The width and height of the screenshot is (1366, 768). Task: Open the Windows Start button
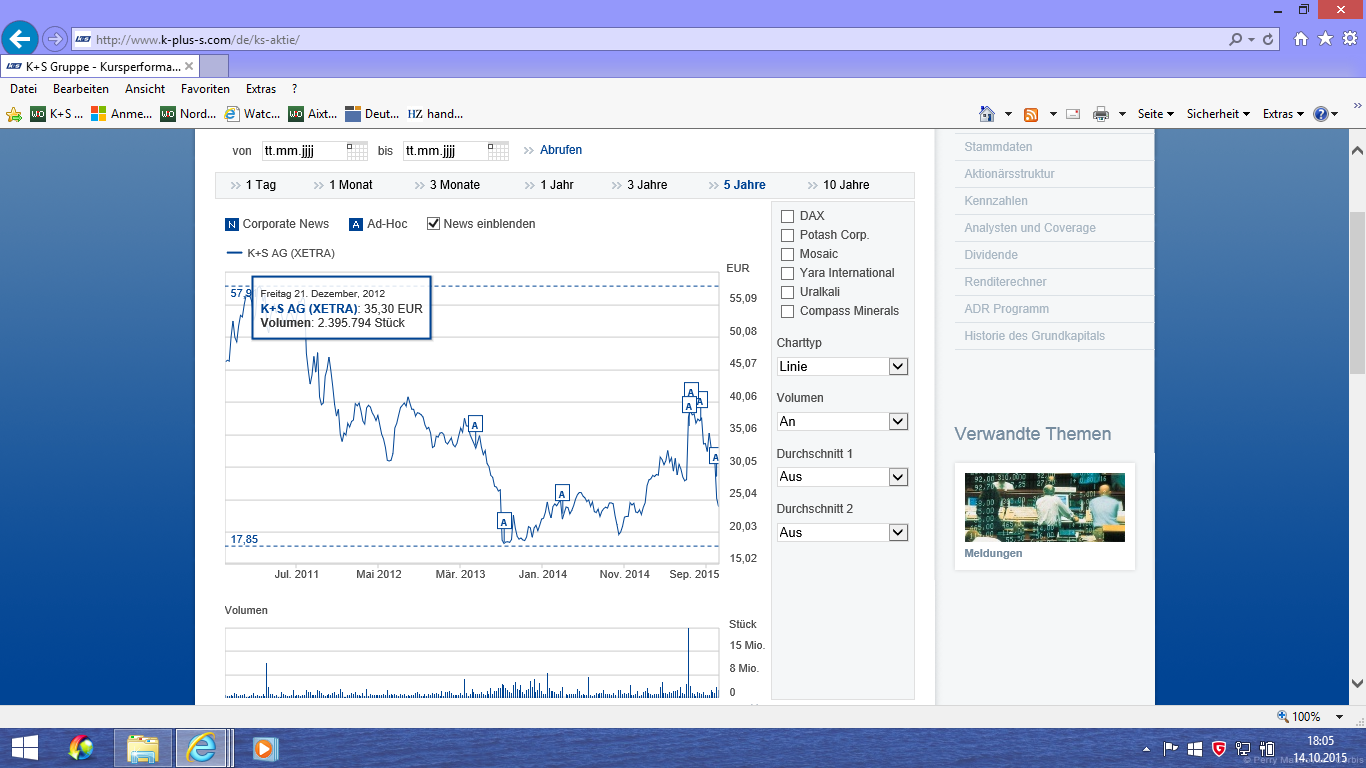(x=24, y=748)
